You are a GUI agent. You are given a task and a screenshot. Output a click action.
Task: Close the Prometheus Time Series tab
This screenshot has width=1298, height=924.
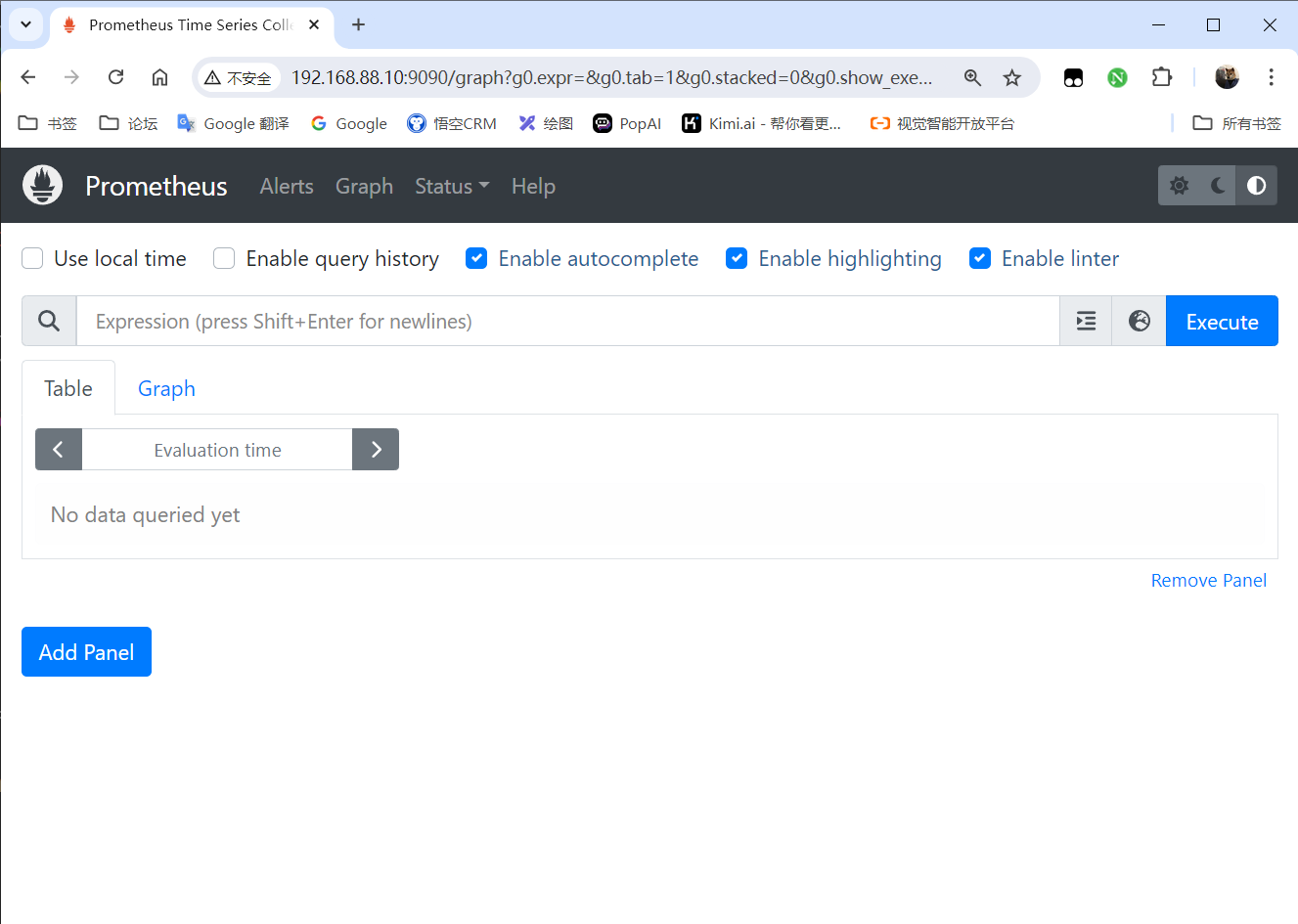pos(314,24)
